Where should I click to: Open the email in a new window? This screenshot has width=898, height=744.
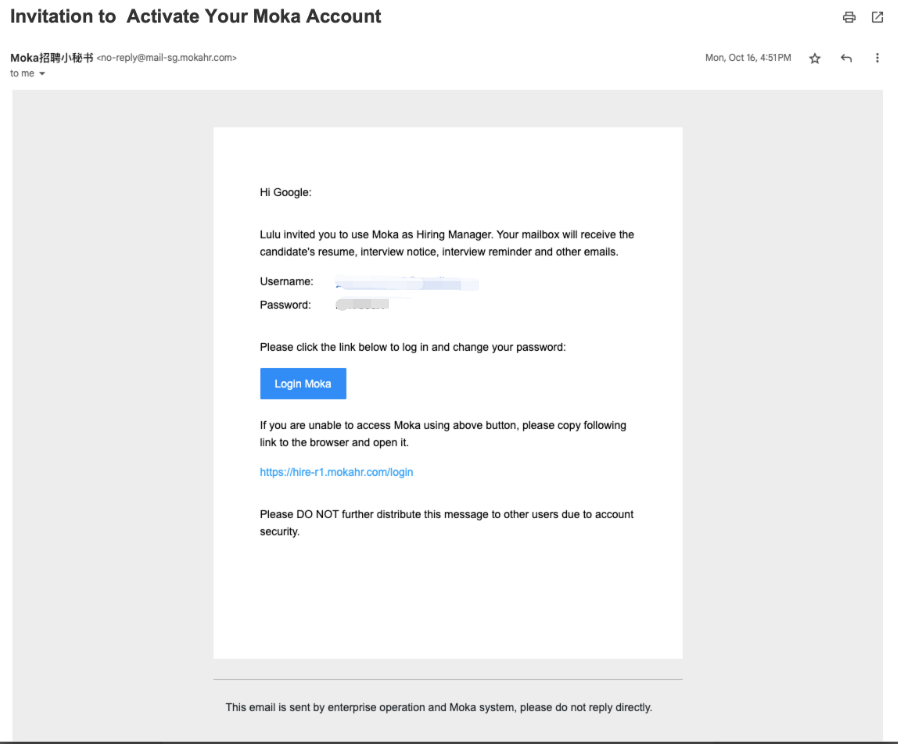(x=877, y=17)
